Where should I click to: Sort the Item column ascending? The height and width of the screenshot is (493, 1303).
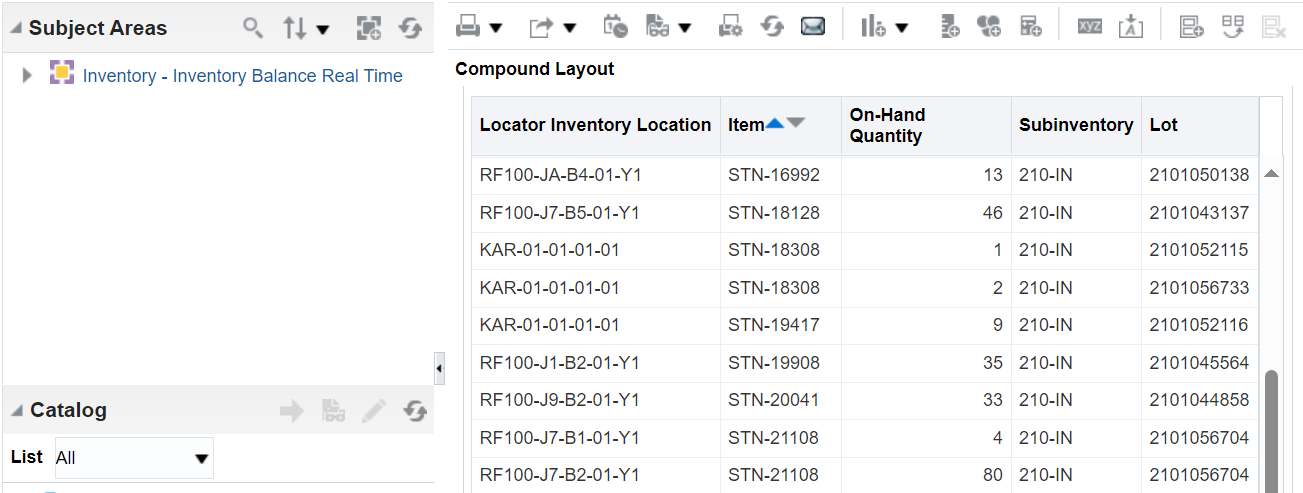click(x=775, y=123)
